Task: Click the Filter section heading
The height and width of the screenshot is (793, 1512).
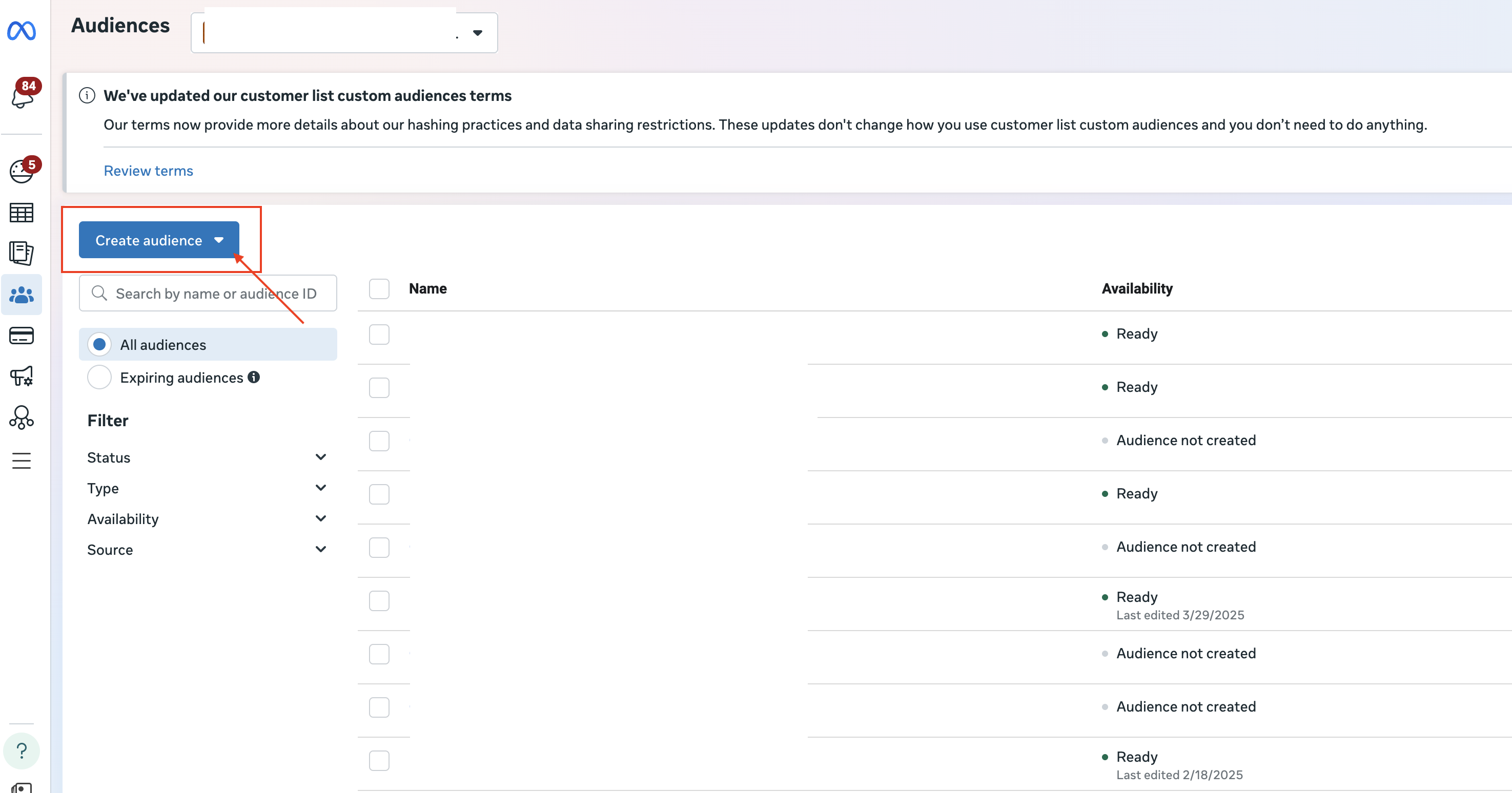Action: pos(108,421)
